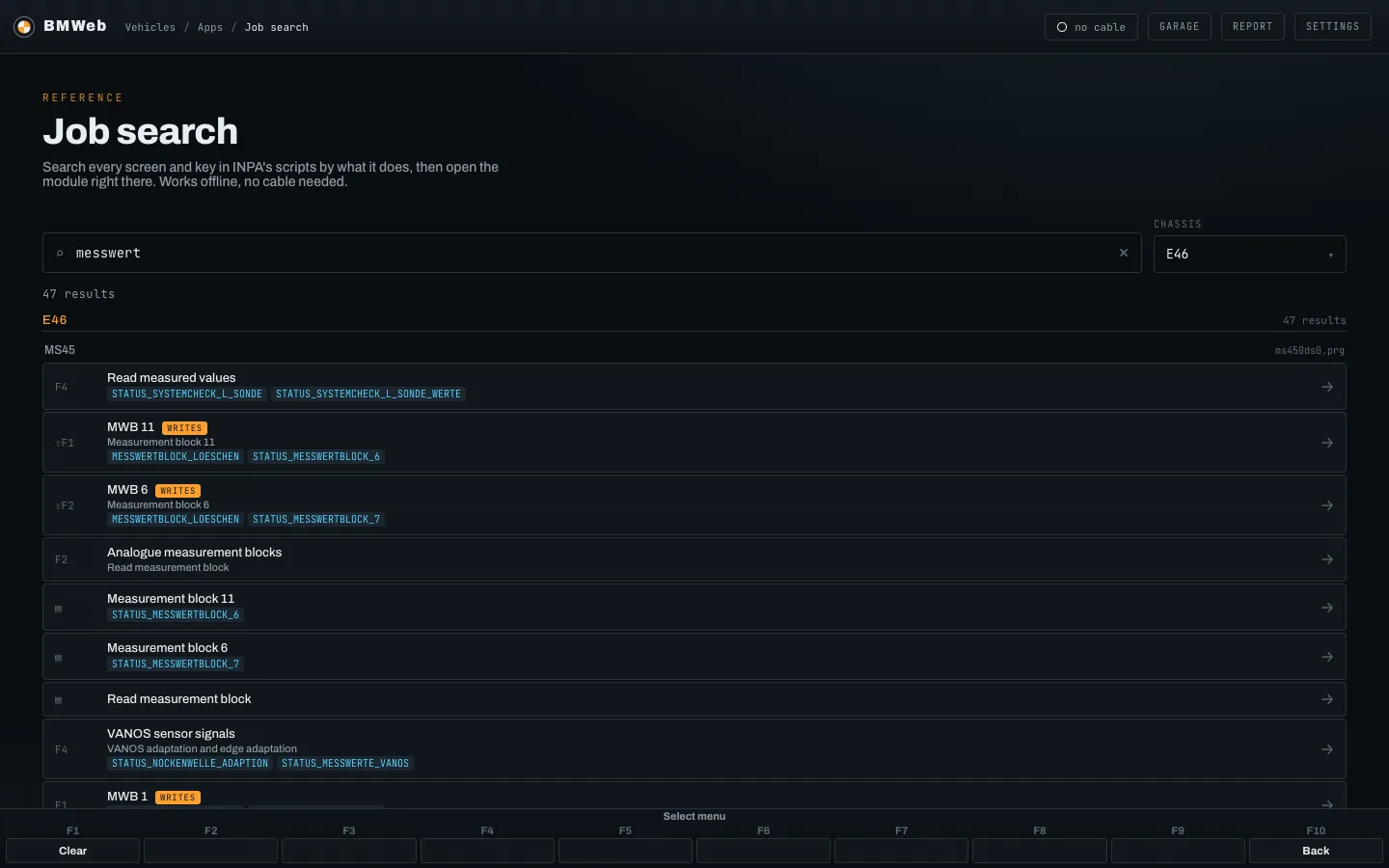This screenshot has width=1389, height=868.
Task: Click the WRITES badge on MWB 11
Action: tap(184, 428)
